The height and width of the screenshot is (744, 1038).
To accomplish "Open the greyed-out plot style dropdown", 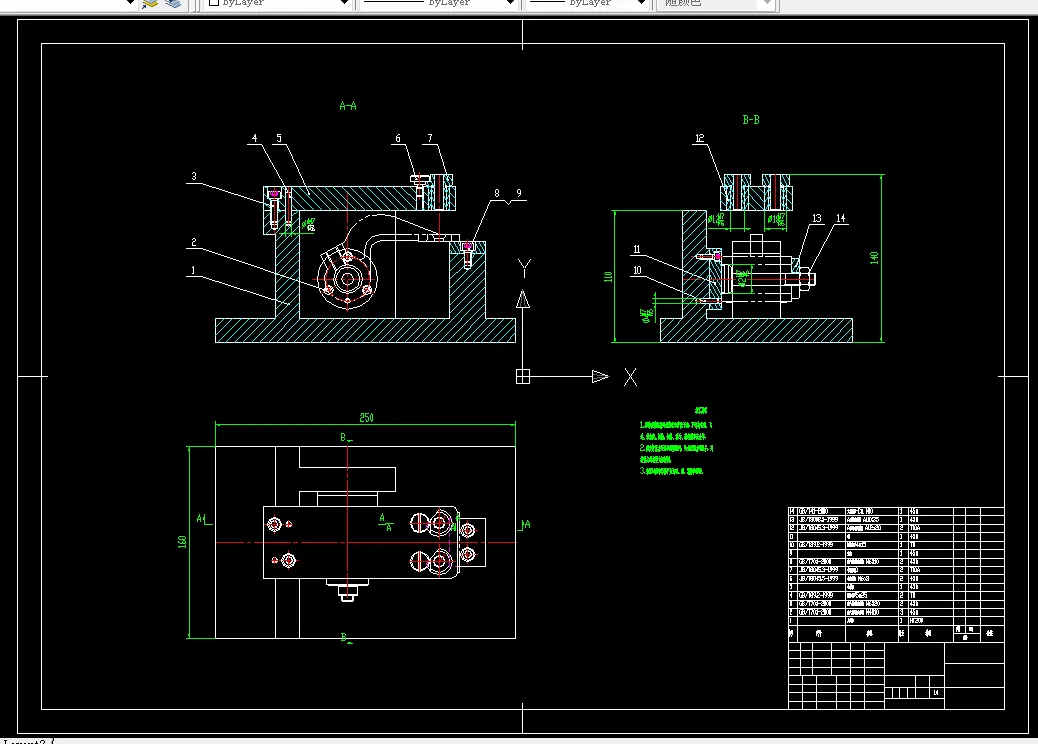I will (716, 3).
